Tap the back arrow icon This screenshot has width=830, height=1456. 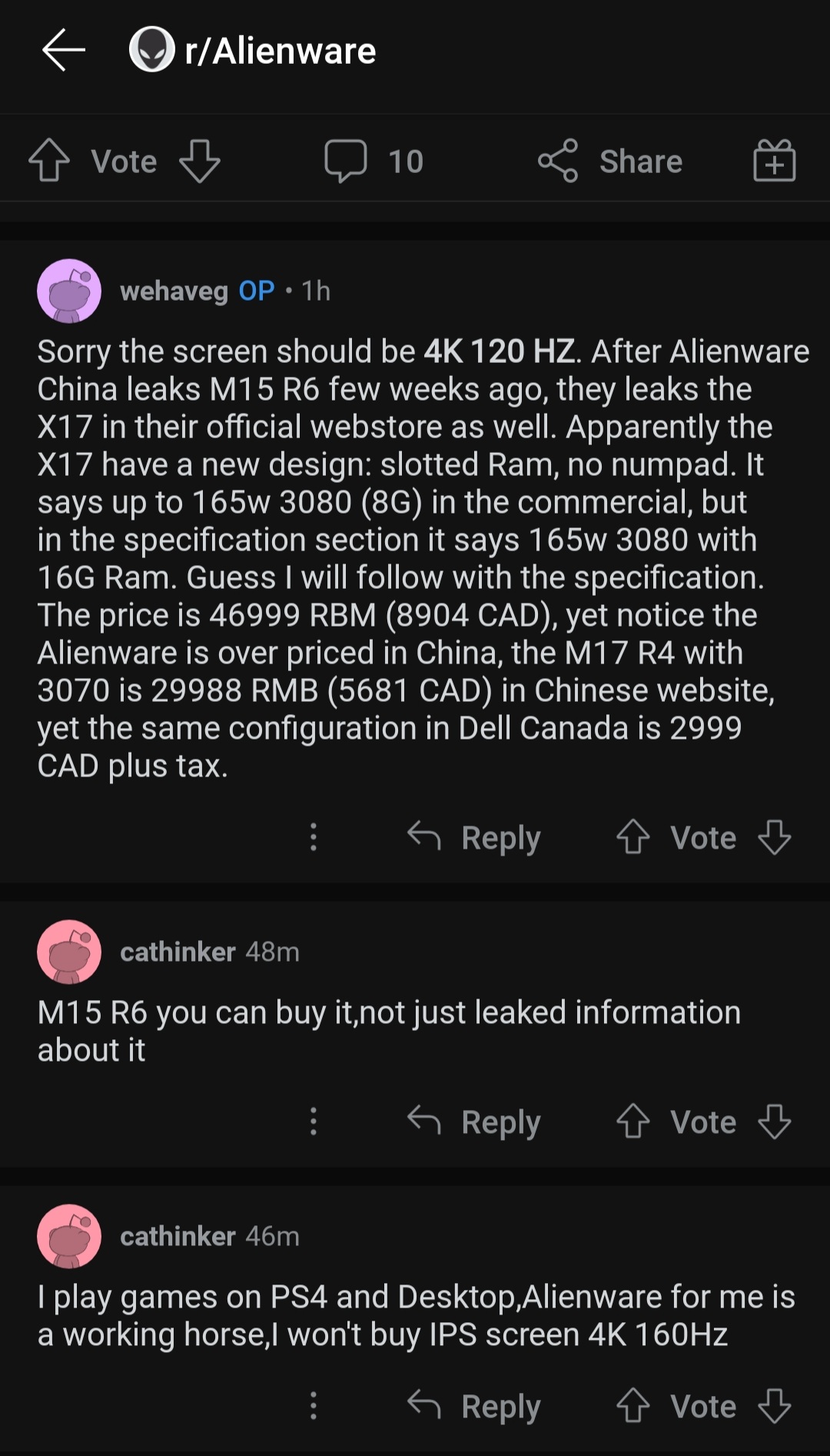(63, 51)
